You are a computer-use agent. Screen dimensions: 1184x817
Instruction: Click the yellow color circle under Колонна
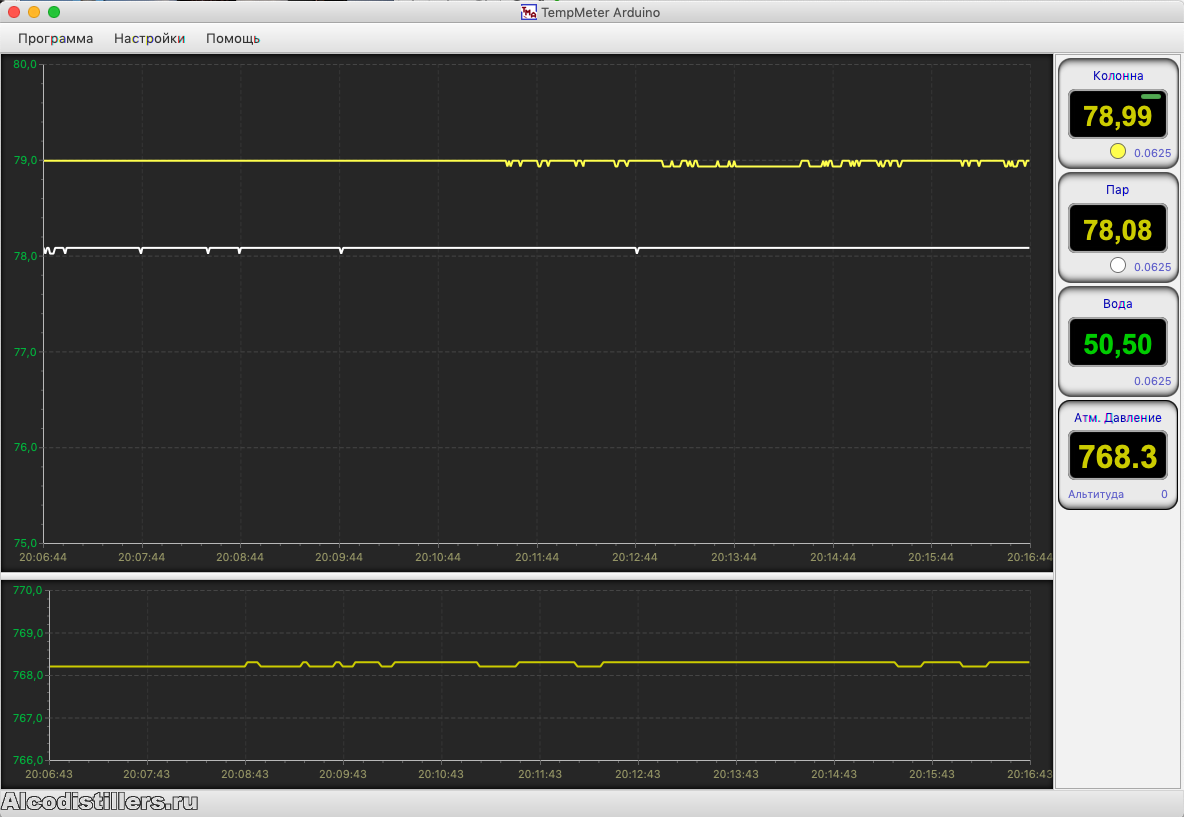point(1118,151)
